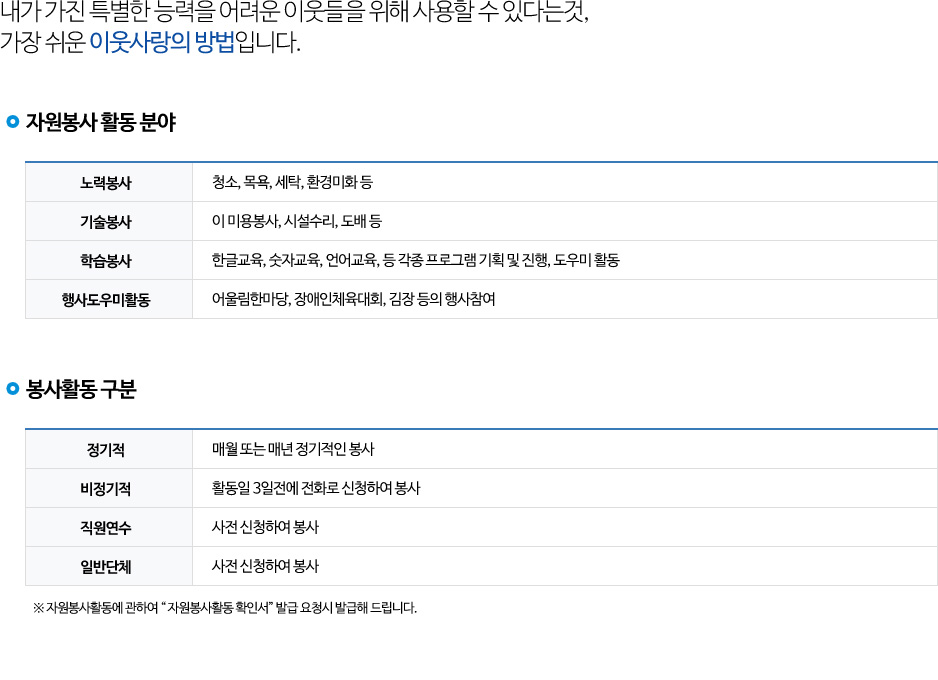
Task: Select the 행사도우미활동 header cell
Action: (109, 299)
